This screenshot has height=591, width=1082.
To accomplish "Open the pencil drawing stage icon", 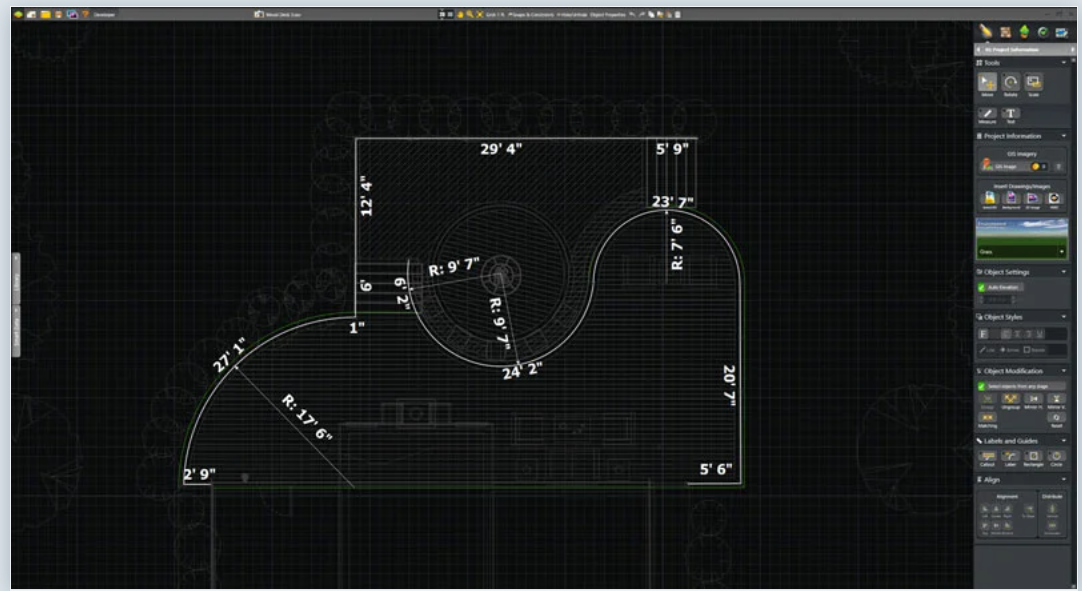I will 985,32.
